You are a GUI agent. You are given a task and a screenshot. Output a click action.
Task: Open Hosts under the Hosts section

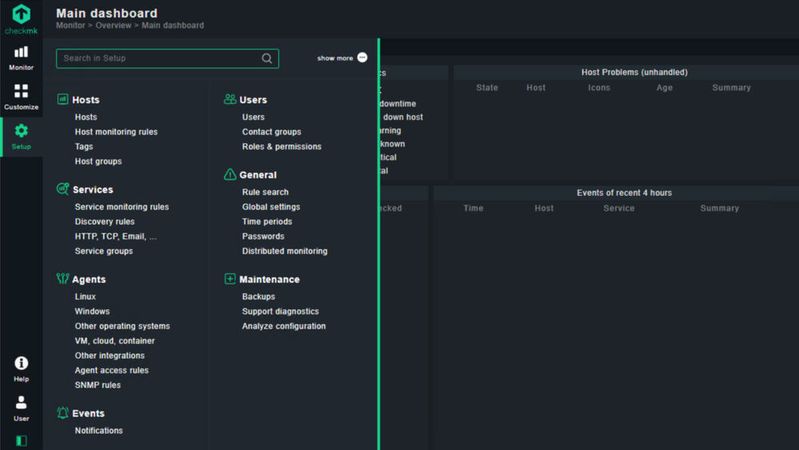86,117
